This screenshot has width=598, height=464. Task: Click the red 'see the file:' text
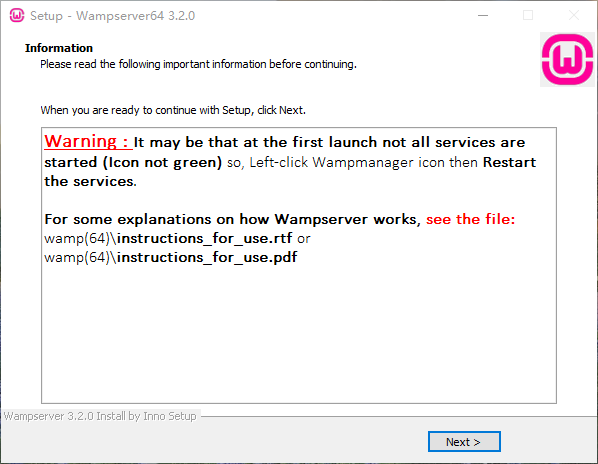pos(471,219)
